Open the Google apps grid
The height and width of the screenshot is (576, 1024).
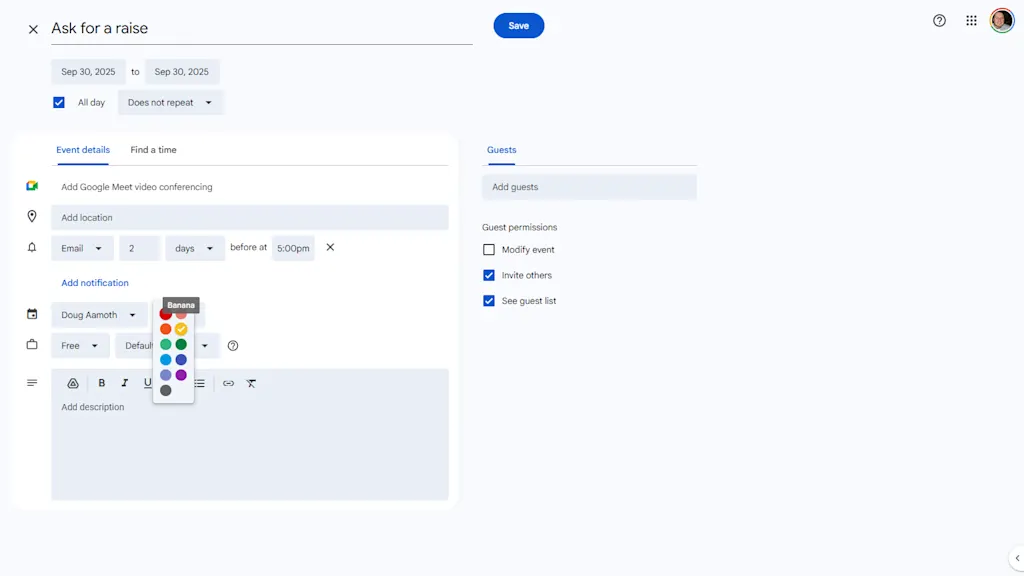pyautogui.click(x=971, y=21)
